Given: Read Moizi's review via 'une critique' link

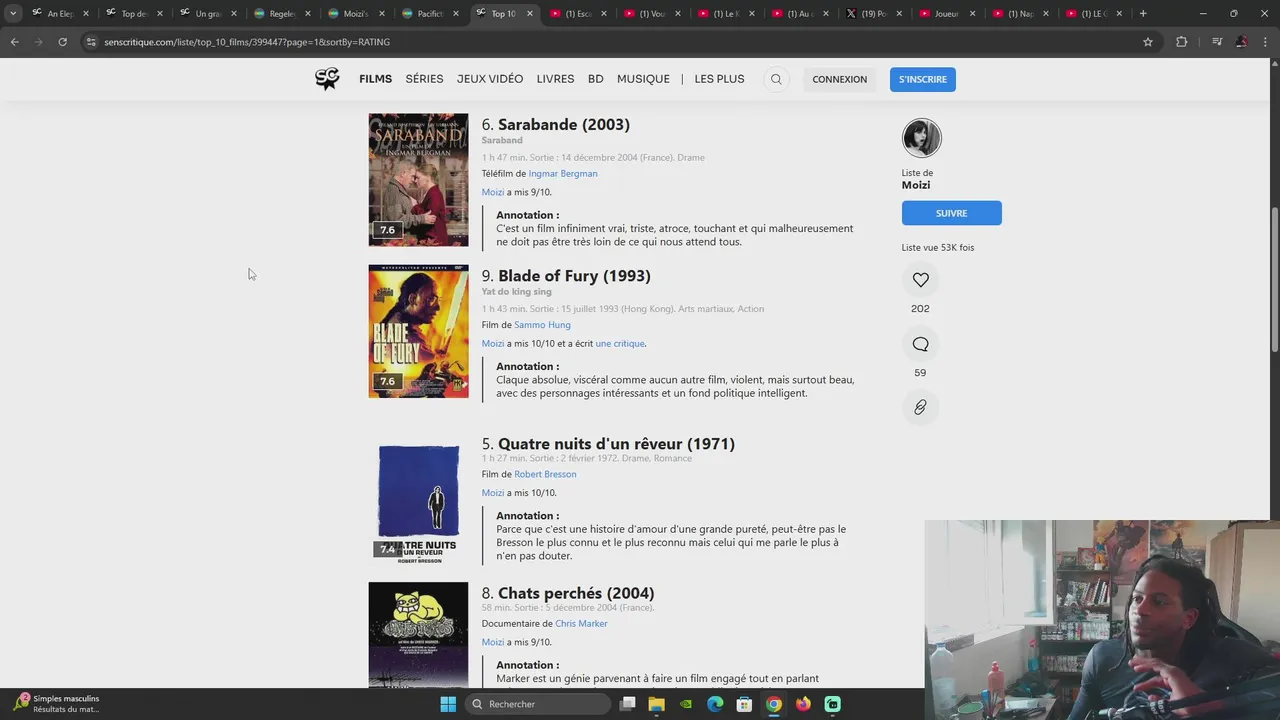Looking at the screenshot, I should coord(620,344).
